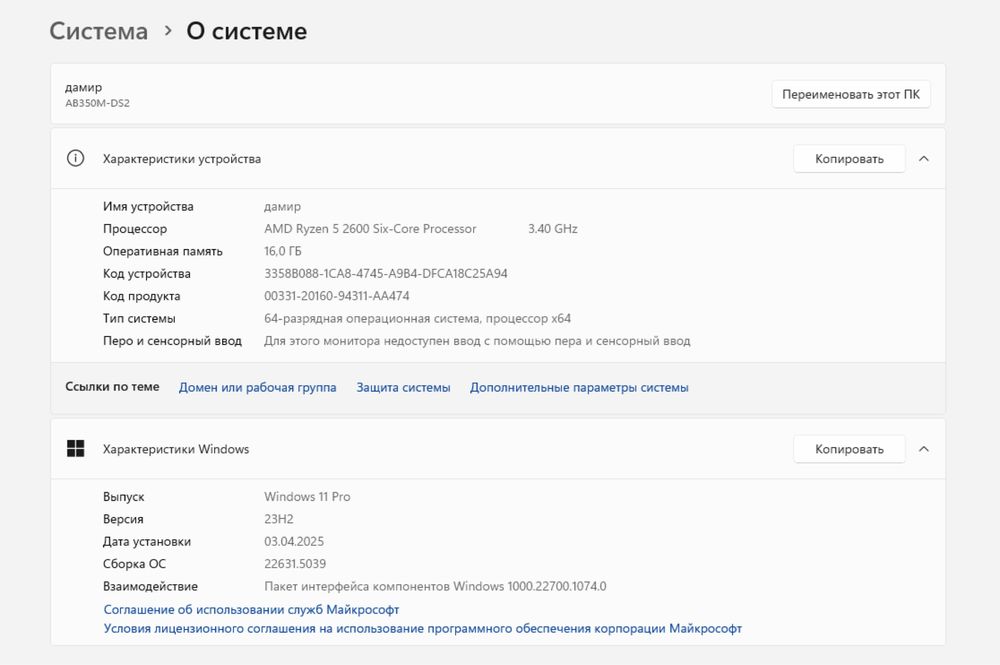Image resolution: width=1000 pixels, height=665 pixels.
Task: Click the Код устройства label
Action: [147, 274]
